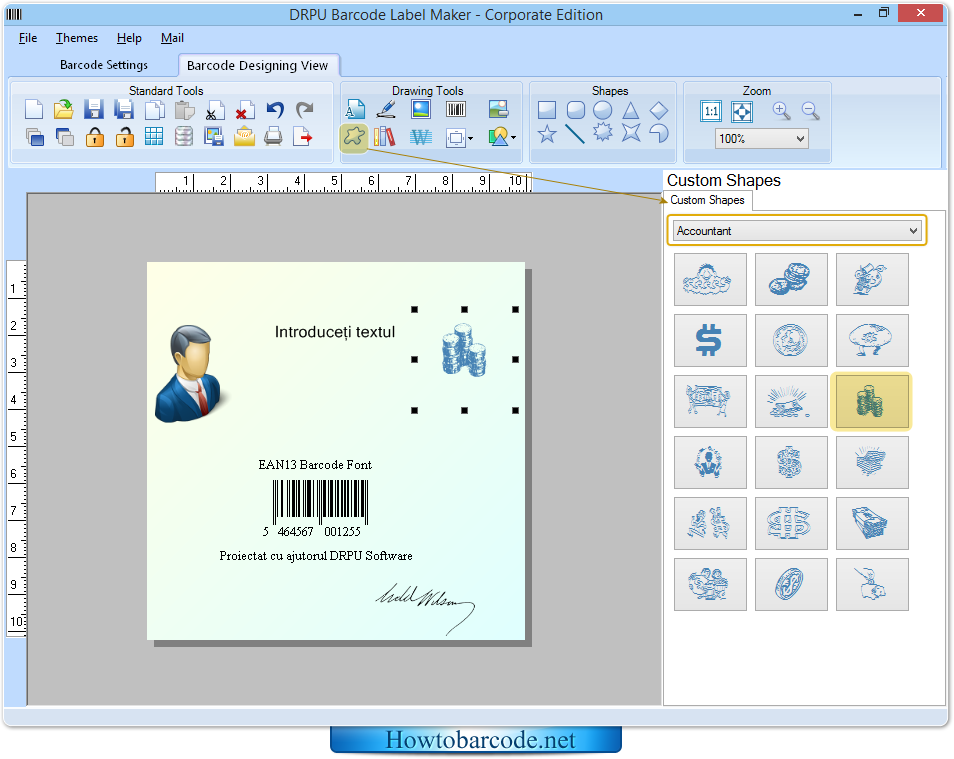This screenshot has height=759, width=954.
Task: Unlock object using open padlock icon
Action: 124,137
